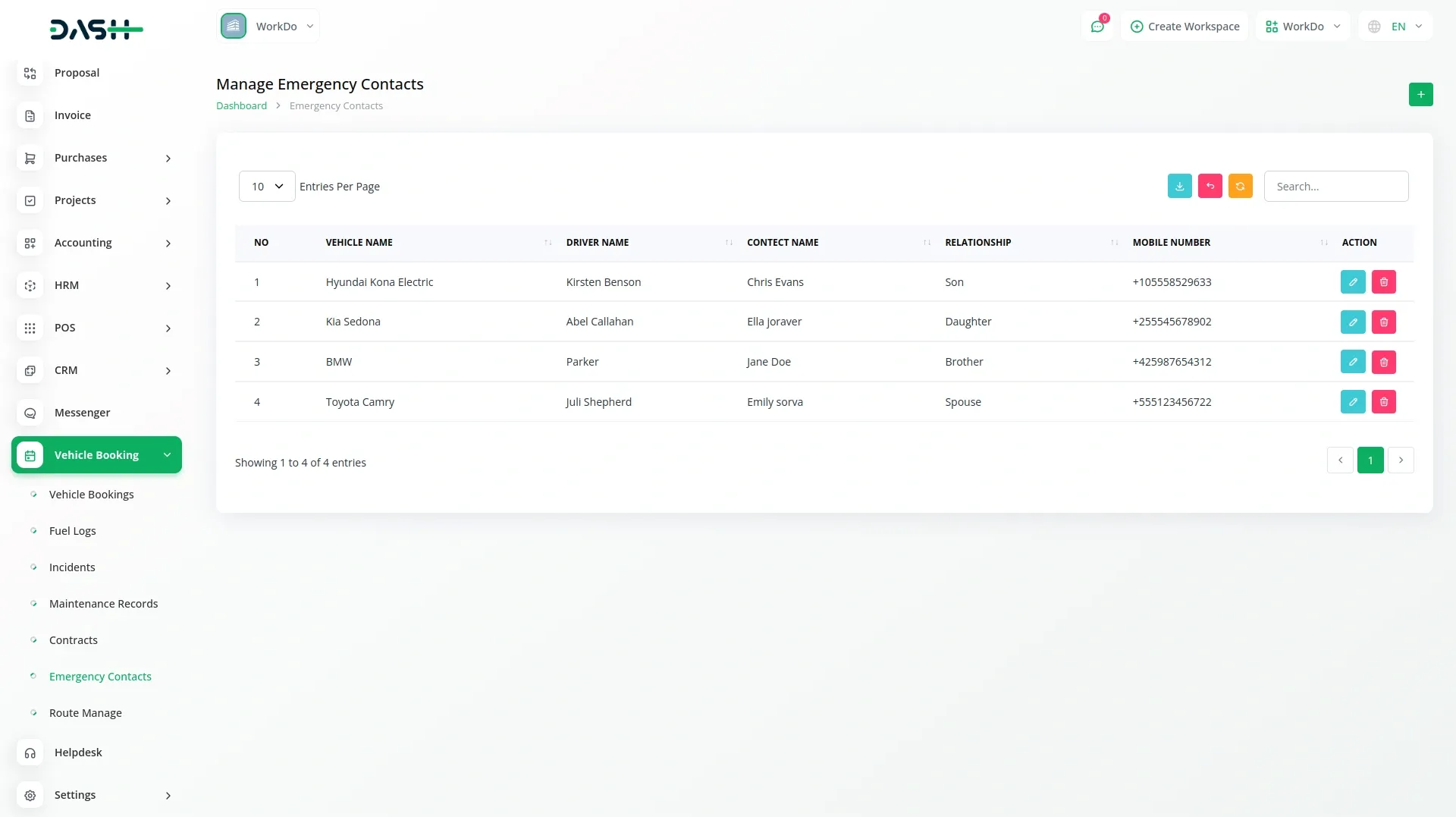The width and height of the screenshot is (1456, 817).
Task: Open the EN language dropdown
Action: click(x=1396, y=27)
